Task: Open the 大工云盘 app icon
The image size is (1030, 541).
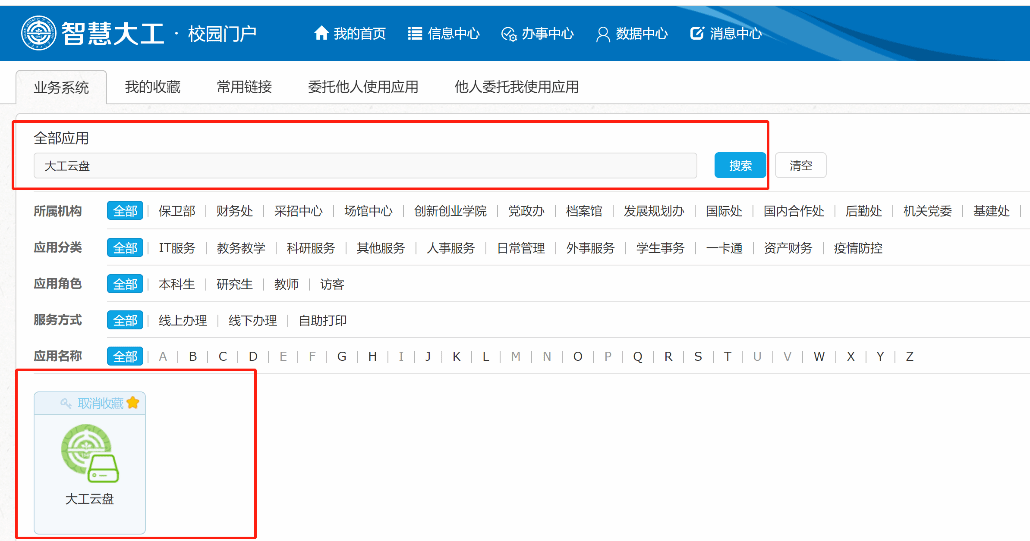Action: coord(90,454)
